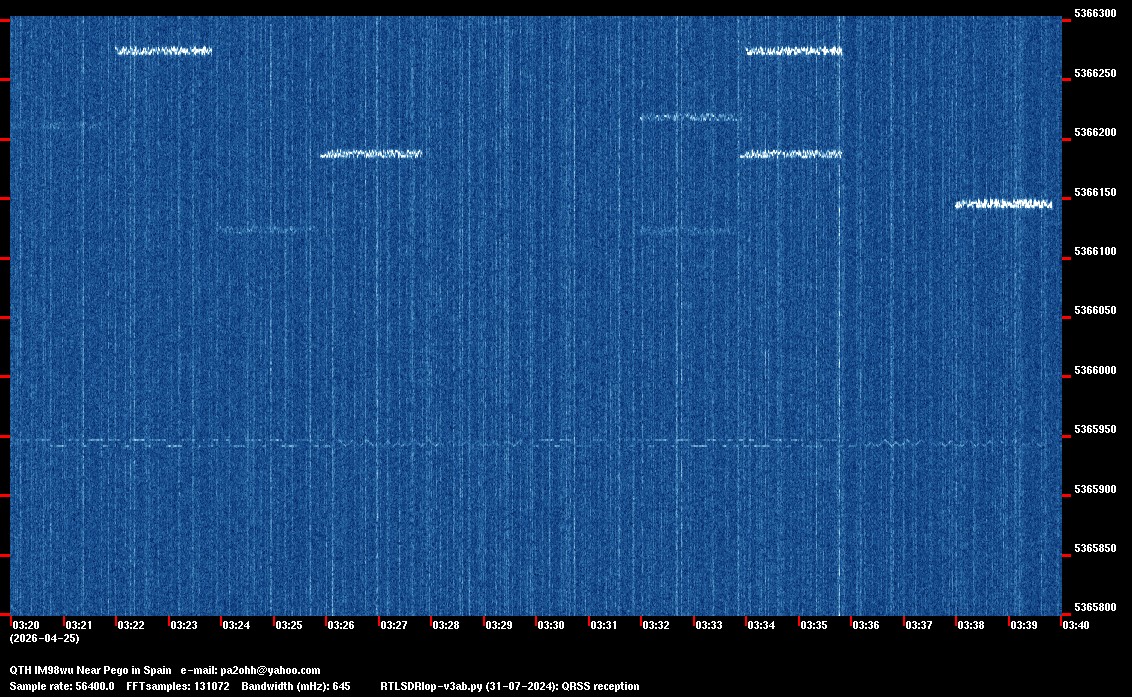Click the top signal trace at 03:22–03:23
This screenshot has width=1132, height=697.
(164, 51)
